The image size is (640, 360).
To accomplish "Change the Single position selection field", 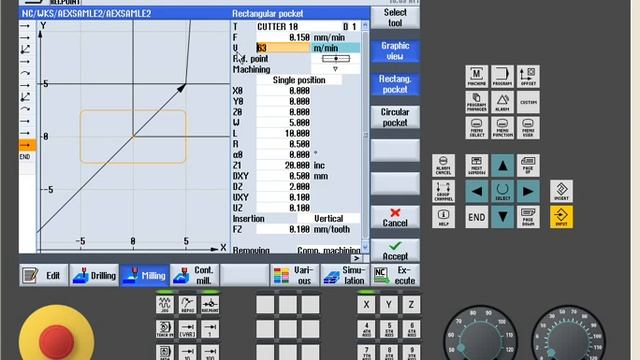I will (299, 80).
